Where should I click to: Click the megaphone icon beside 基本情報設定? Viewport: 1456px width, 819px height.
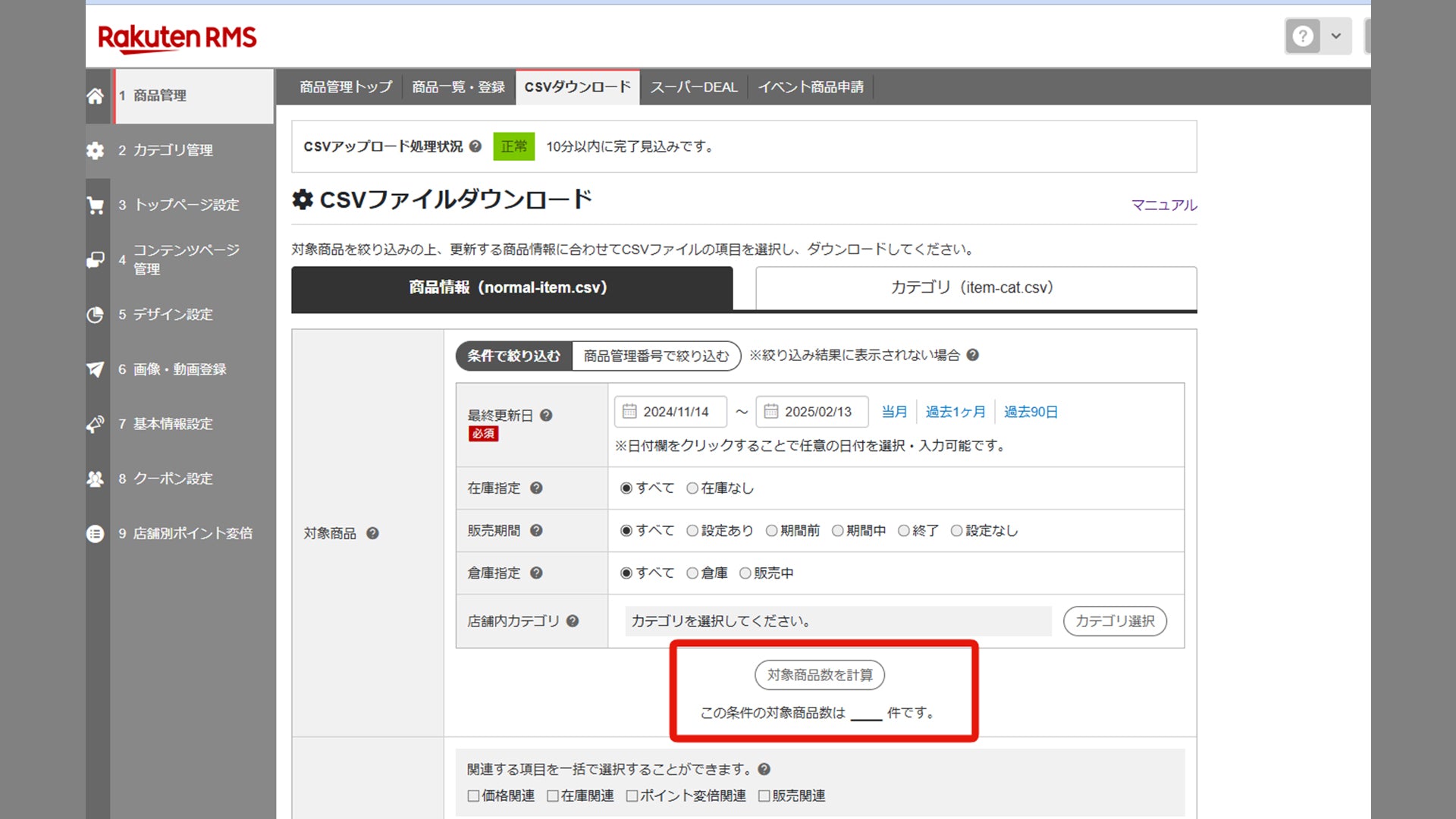(95, 424)
